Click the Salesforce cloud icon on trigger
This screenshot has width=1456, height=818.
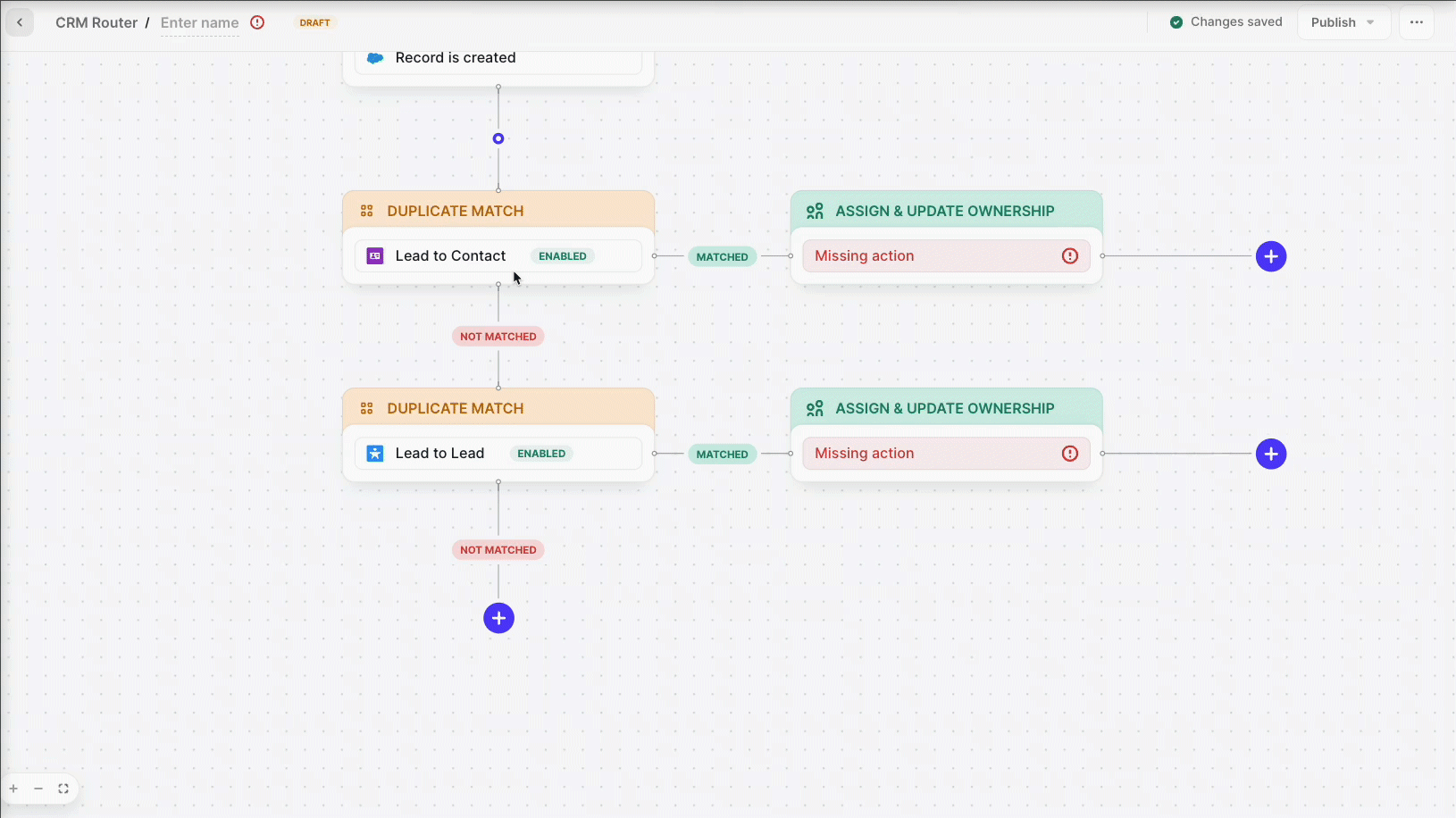click(375, 58)
